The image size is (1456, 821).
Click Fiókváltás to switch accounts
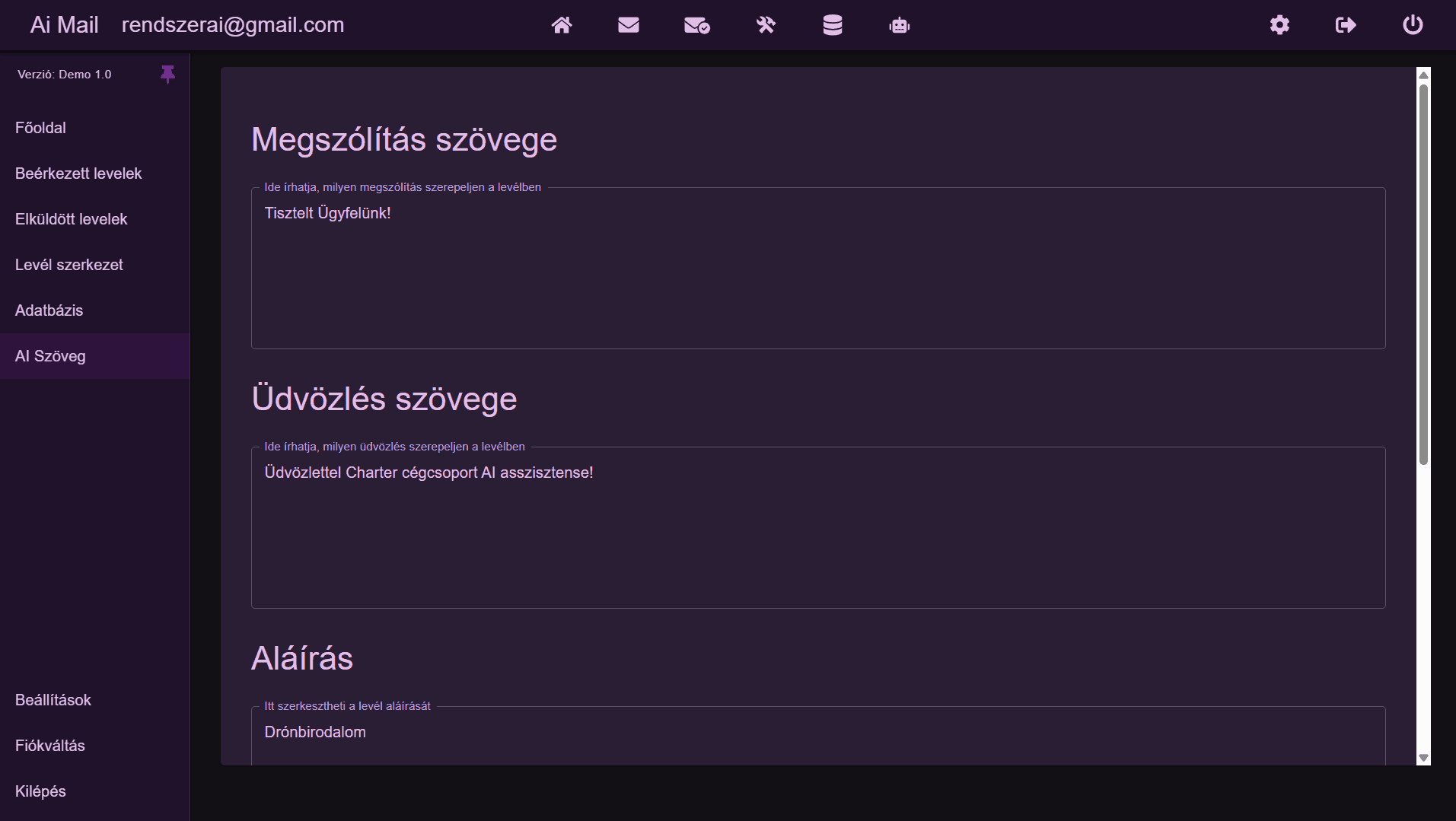pos(50,746)
